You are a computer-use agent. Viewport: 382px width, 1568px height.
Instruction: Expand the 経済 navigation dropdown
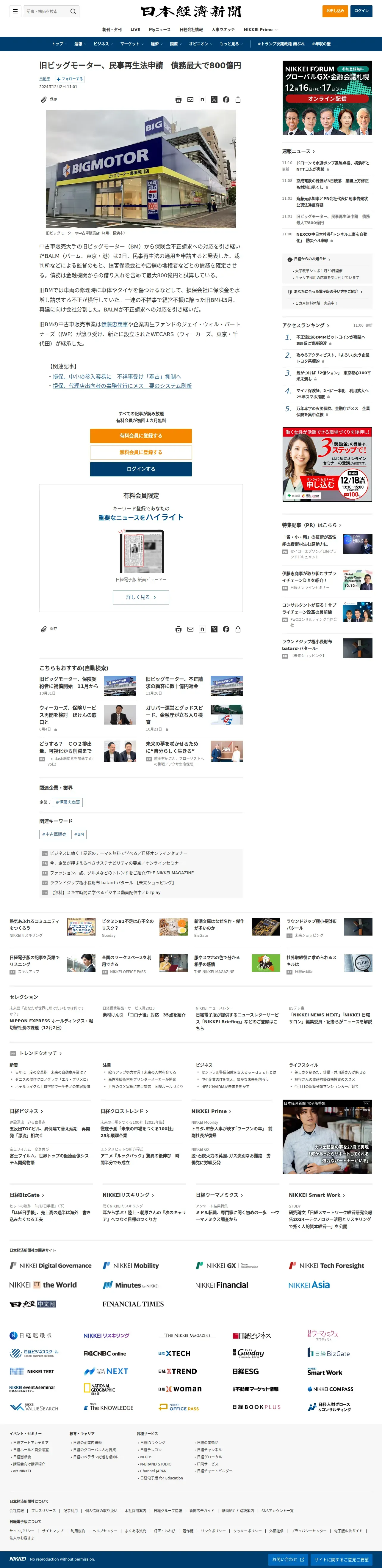(x=156, y=44)
